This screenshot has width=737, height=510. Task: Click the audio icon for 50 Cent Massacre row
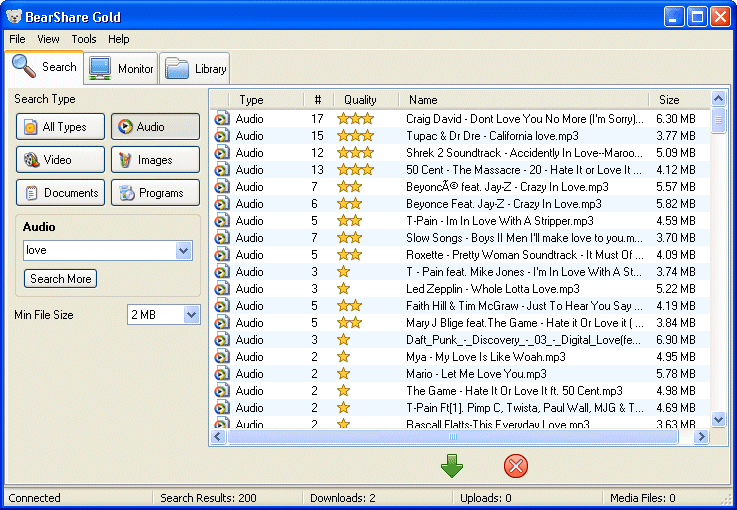(x=222, y=170)
